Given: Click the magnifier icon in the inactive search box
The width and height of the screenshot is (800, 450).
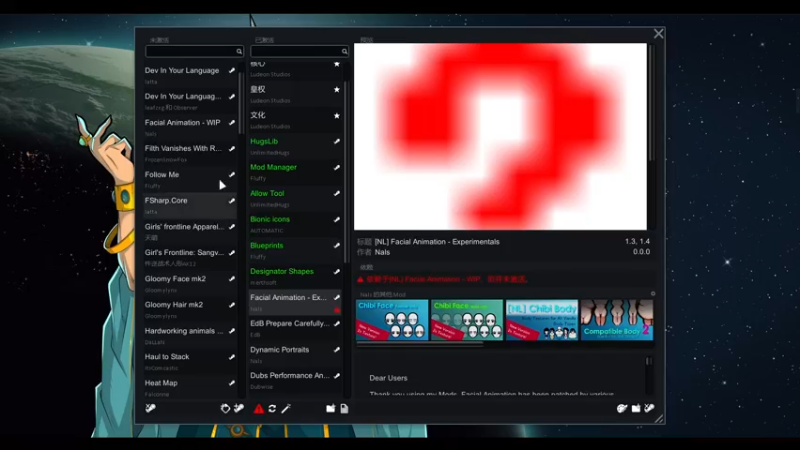Looking at the screenshot, I should 239,51.
